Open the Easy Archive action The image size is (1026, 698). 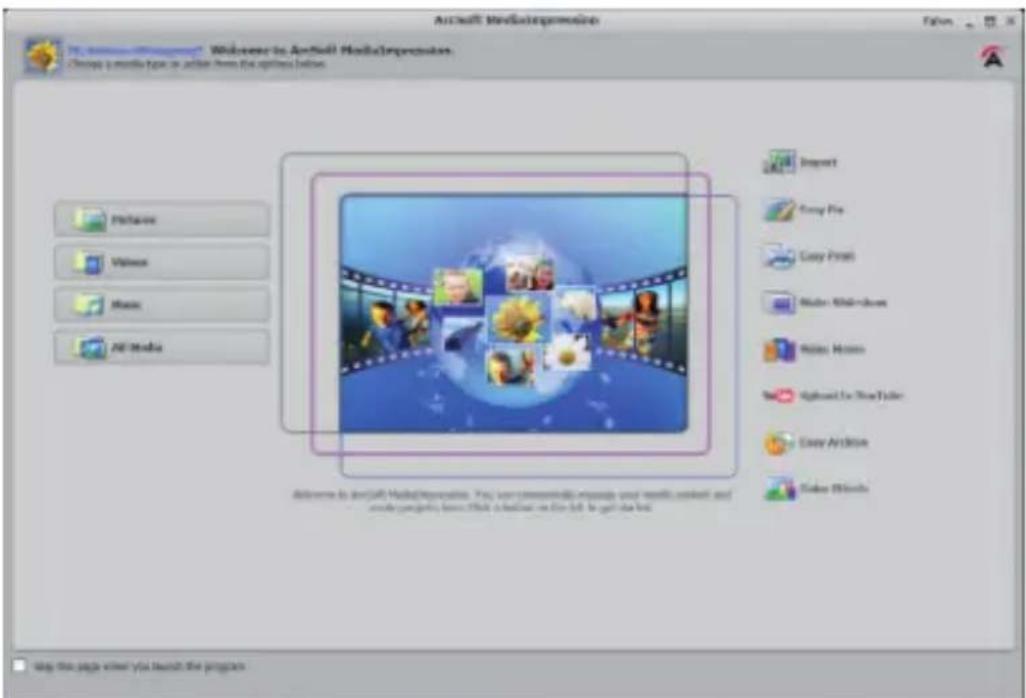pyautogui.click(x=816, y=442)
